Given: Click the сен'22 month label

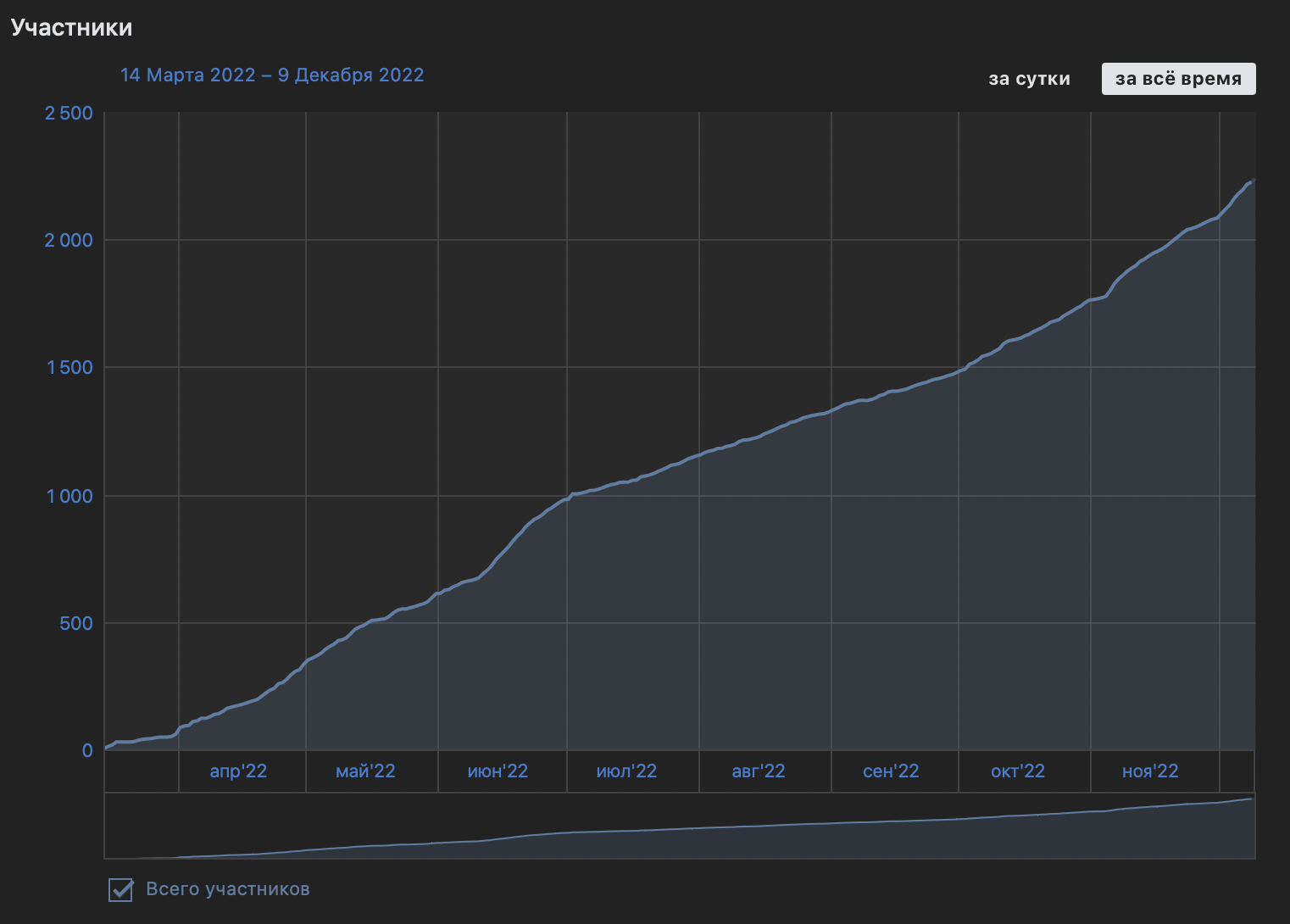Looking at the screenshot, I should tap(890, 771).
